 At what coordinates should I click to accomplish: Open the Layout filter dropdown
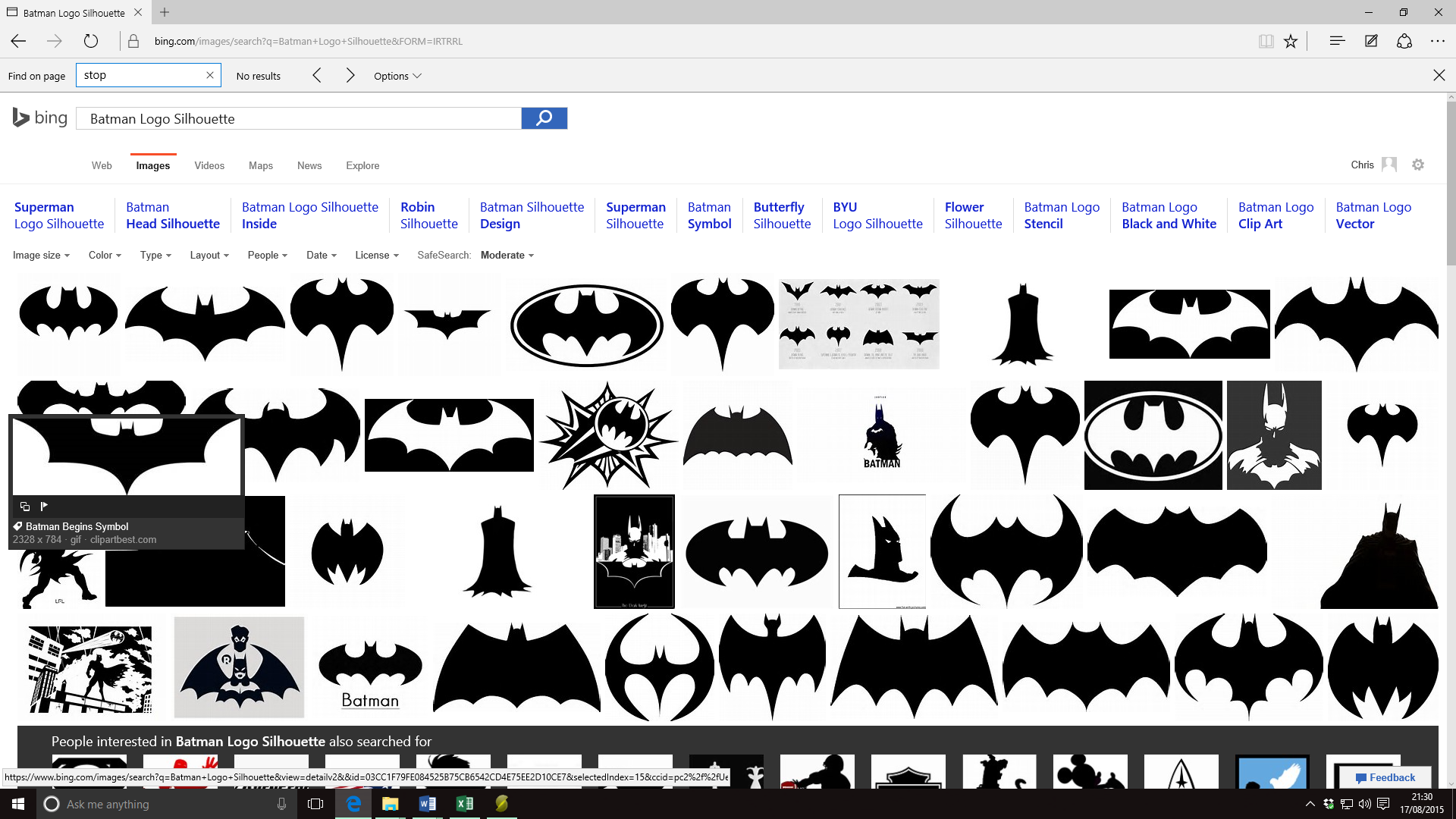coord(209,255)
